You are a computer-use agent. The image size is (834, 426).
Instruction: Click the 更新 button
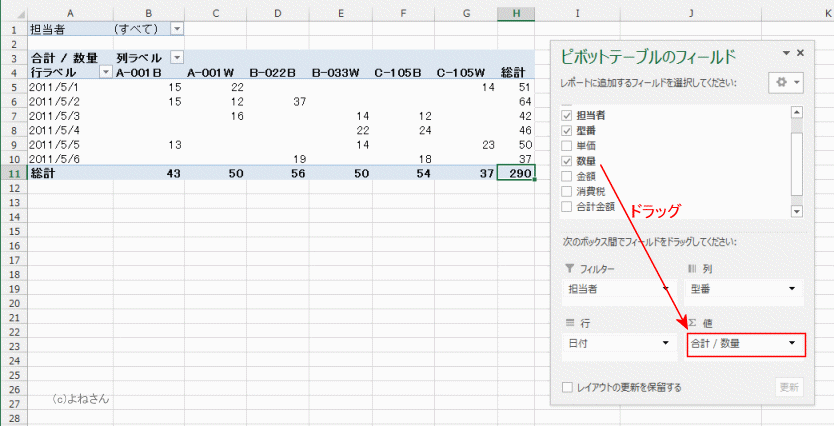[790, 387]
